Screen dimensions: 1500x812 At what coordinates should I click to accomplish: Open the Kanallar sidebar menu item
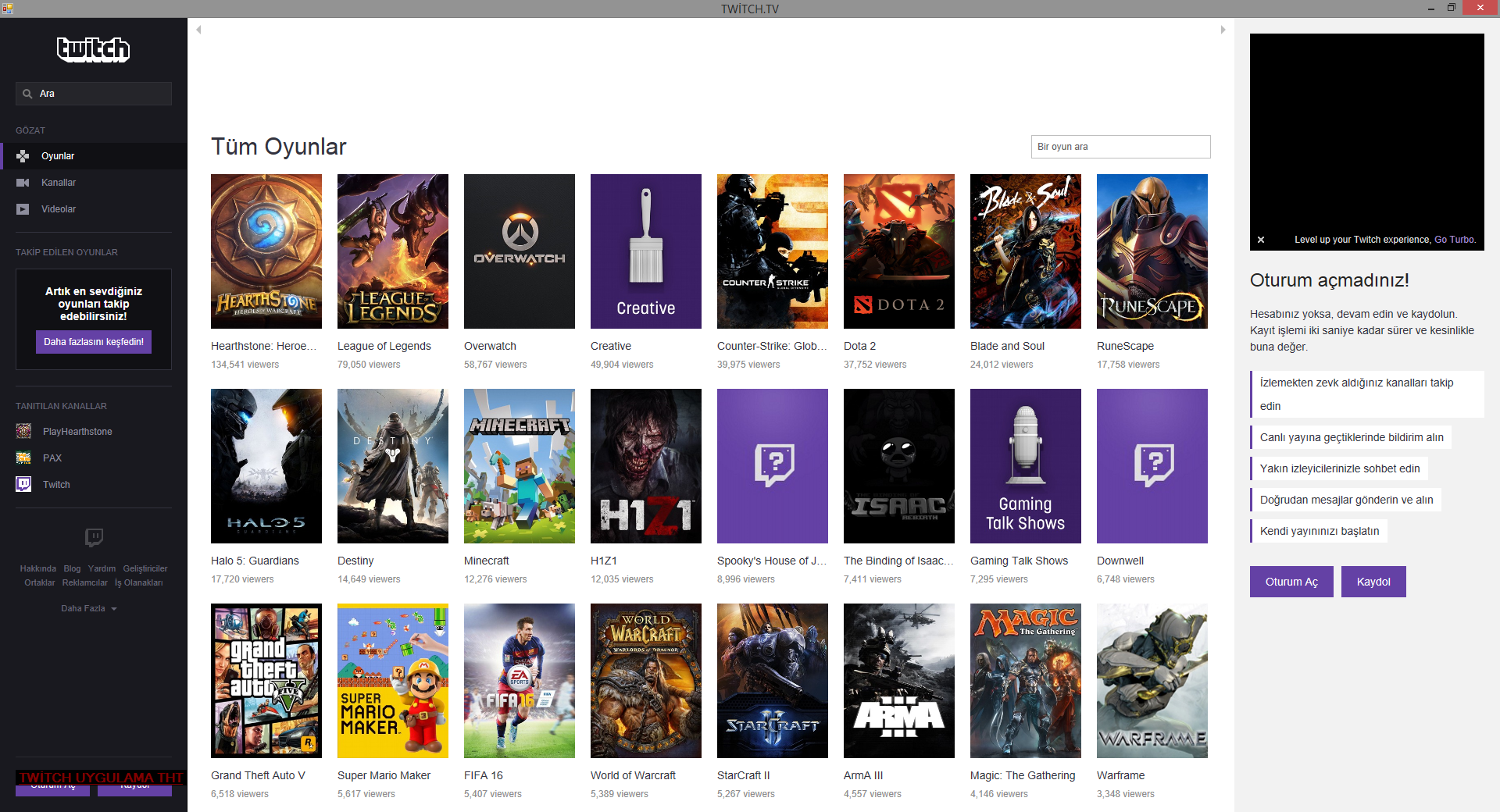[94, 183]
